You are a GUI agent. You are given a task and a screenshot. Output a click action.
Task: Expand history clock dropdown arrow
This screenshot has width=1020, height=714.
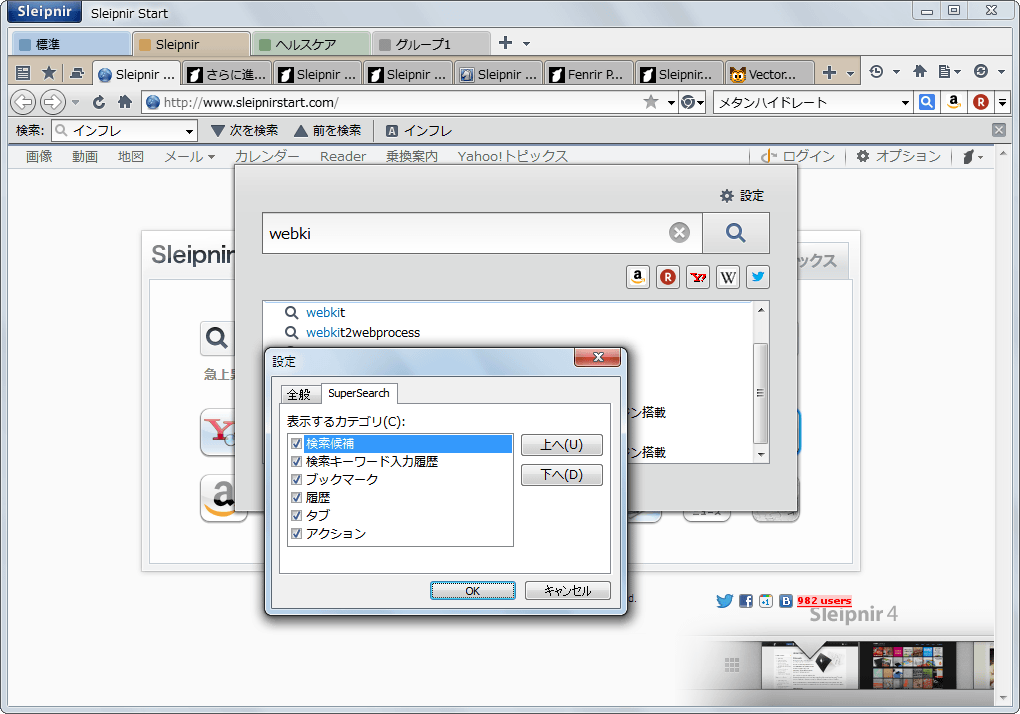tap(896, 72)
